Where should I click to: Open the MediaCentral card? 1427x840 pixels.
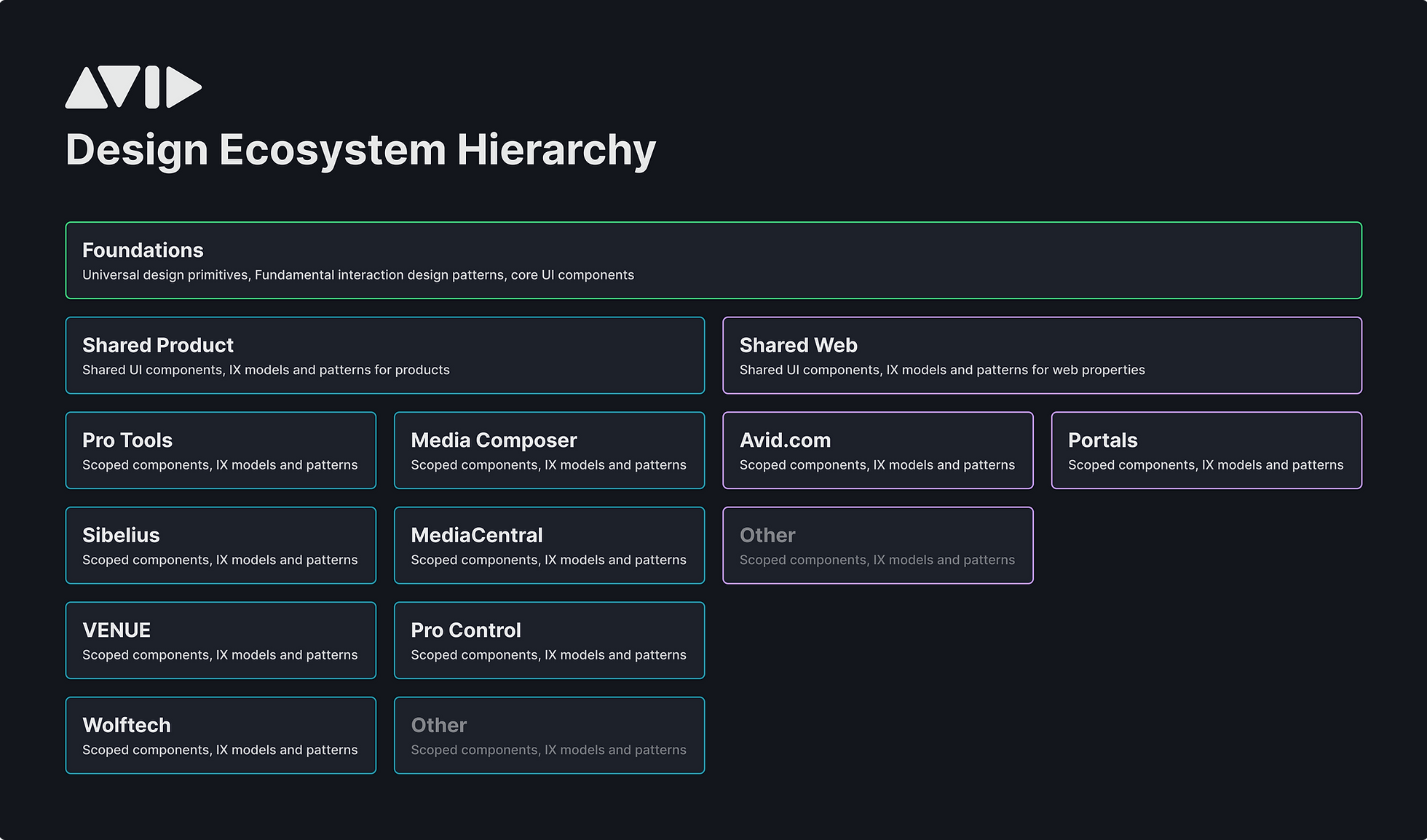pos(549,545)
